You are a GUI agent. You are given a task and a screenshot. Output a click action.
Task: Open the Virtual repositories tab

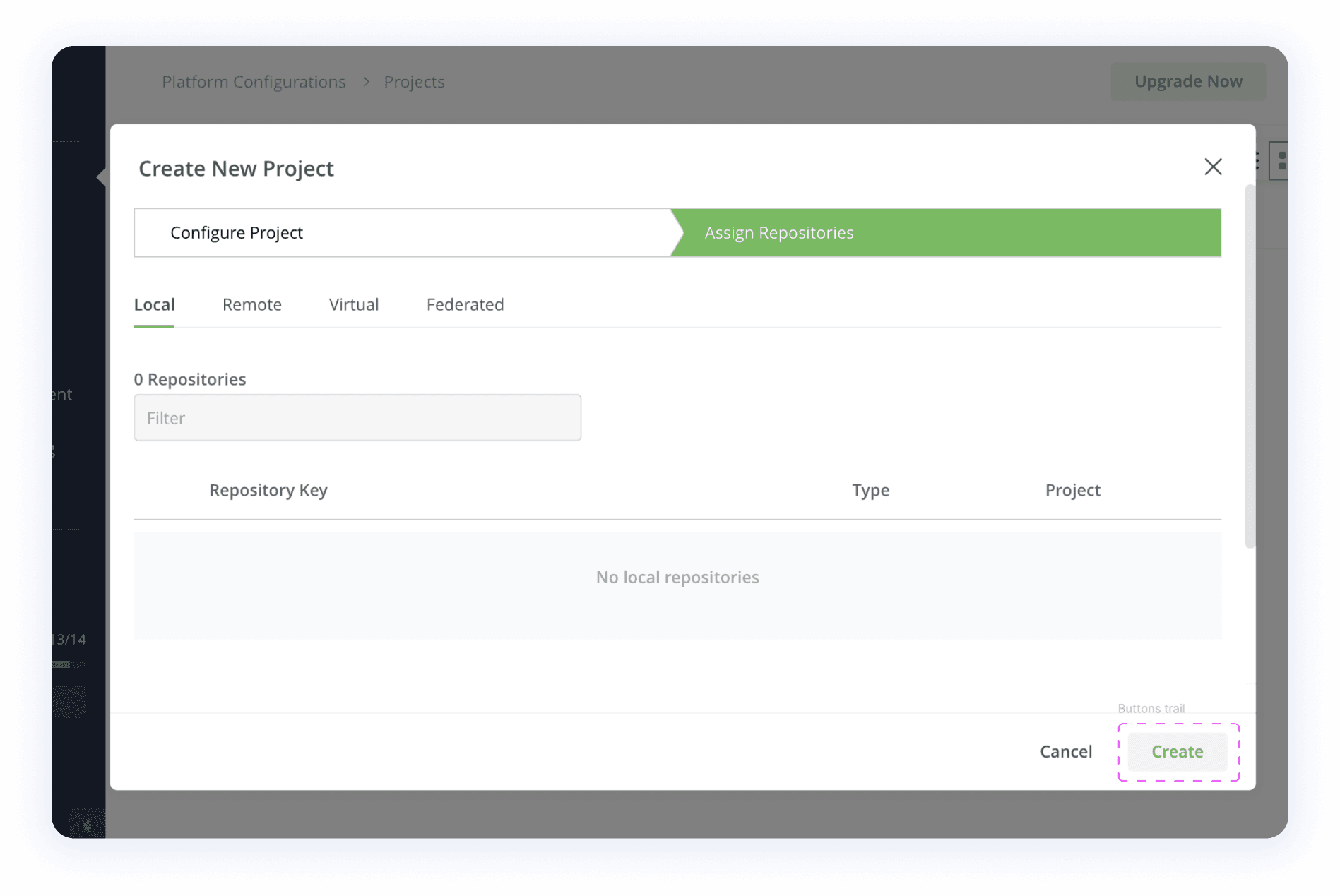(354, 304)
